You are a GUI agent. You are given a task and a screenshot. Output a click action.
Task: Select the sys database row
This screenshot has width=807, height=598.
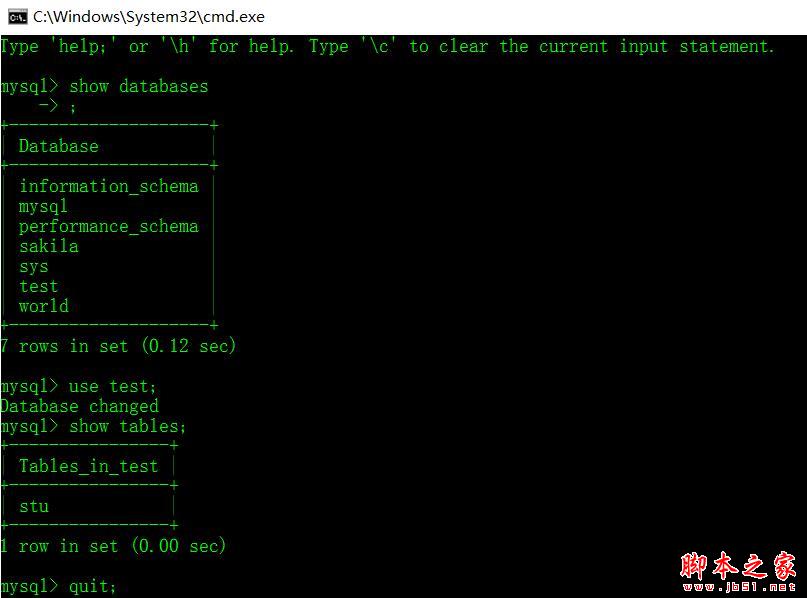(33, 267)
